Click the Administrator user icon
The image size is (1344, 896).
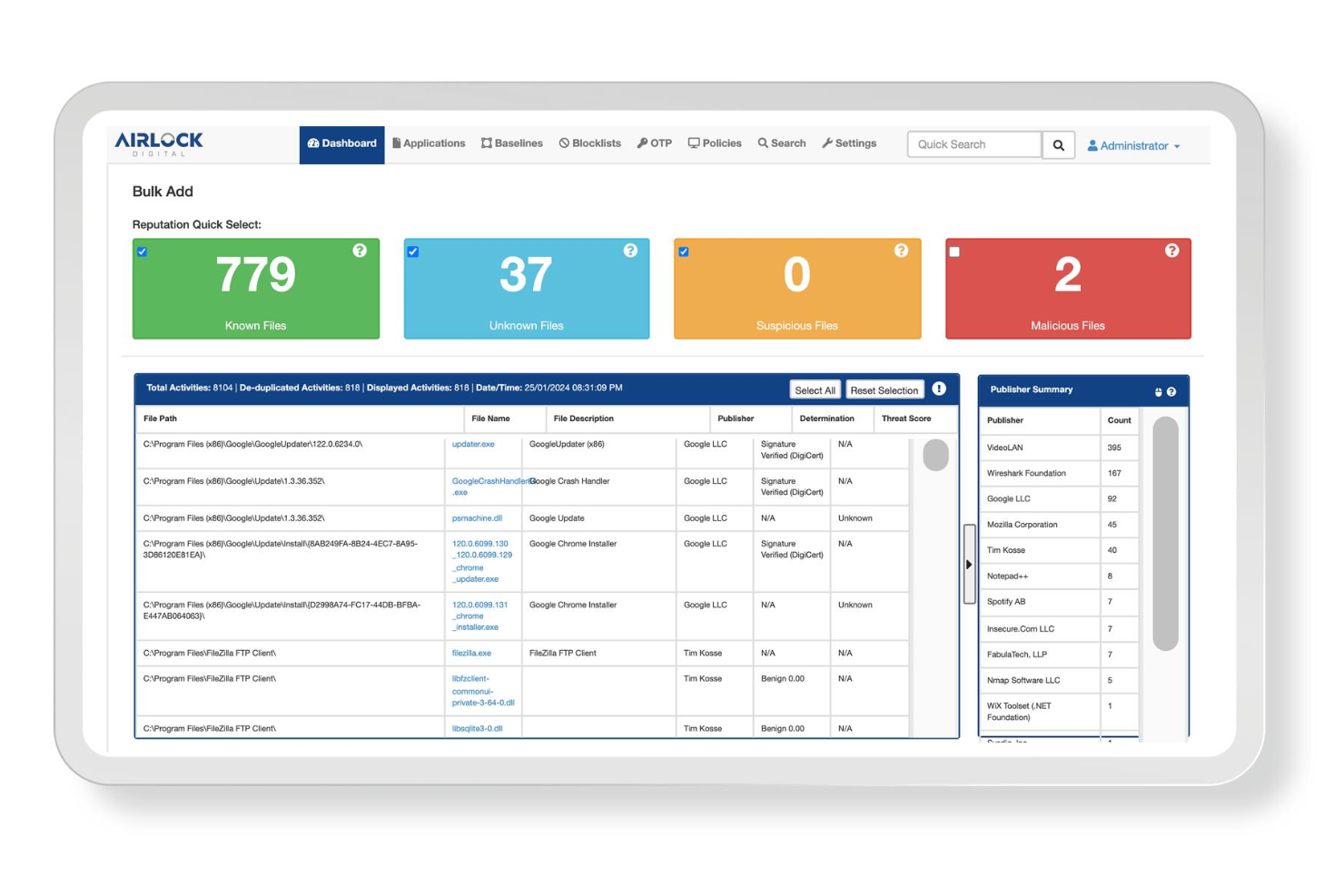tap(1092, 145)
